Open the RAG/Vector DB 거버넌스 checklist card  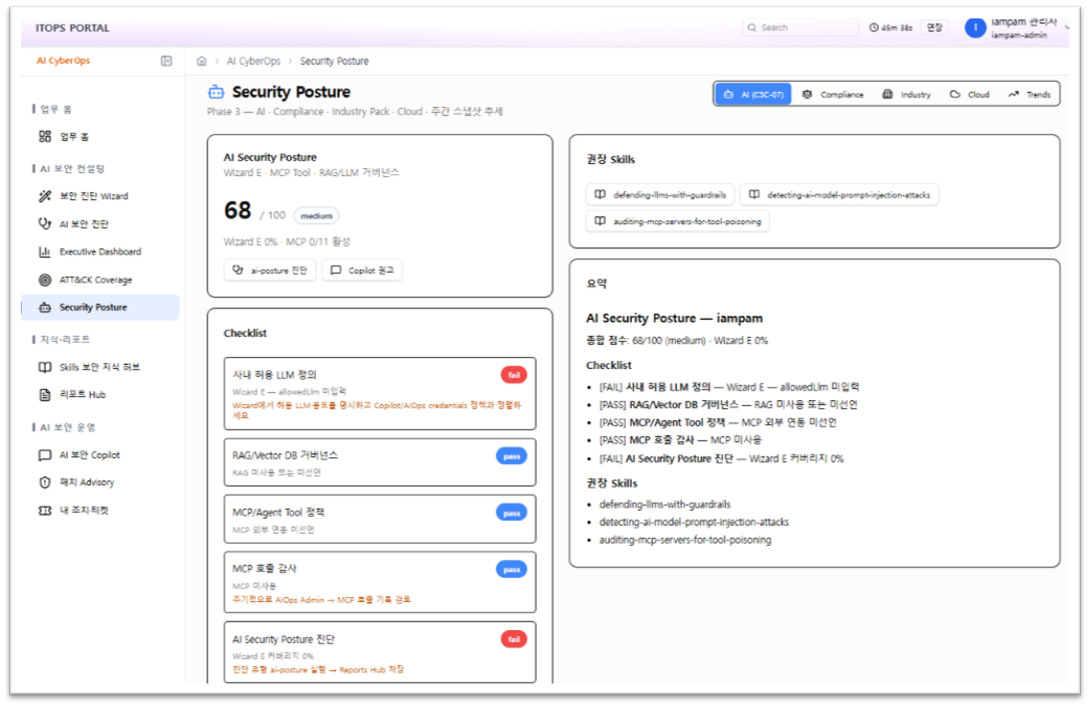click(380, 462)
